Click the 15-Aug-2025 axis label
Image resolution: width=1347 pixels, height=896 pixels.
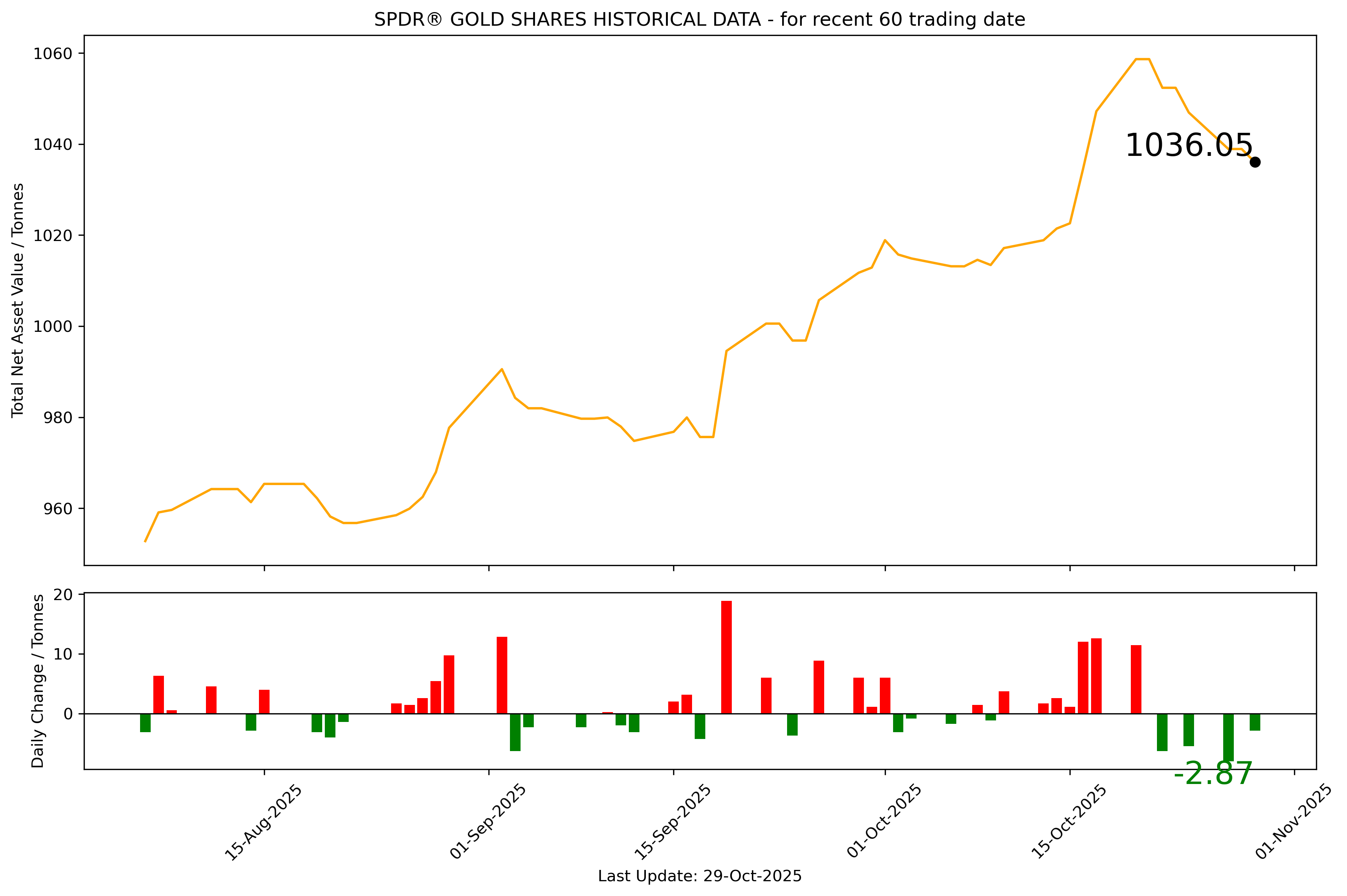click(263, 822)
